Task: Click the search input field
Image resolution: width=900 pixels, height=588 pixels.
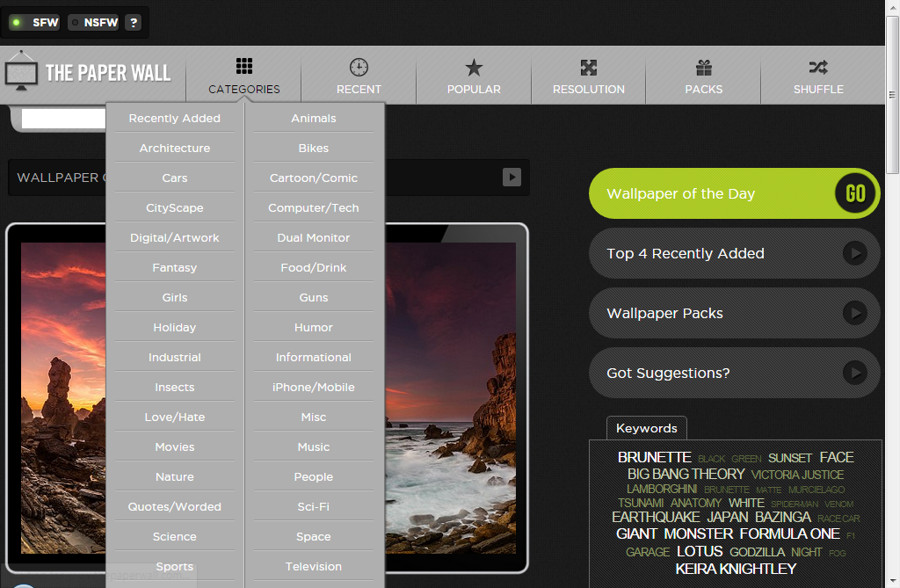Action: coord(63,118)
